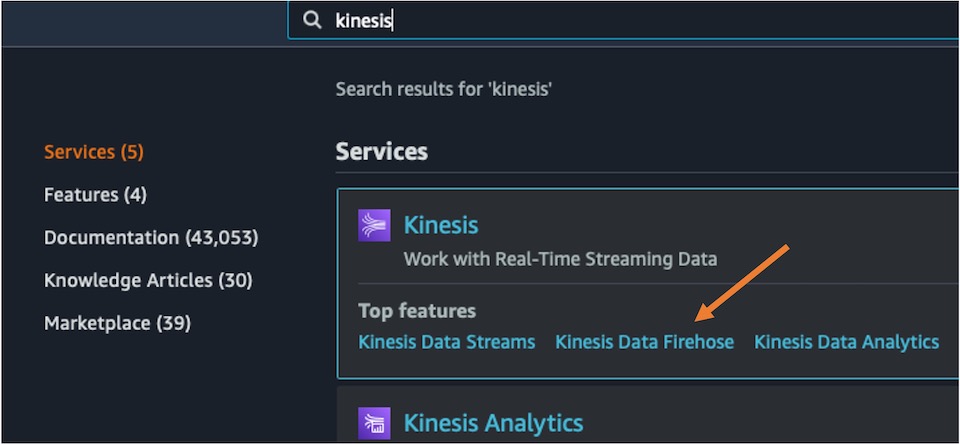
Task: Click the Kinesis Analytics service icon
Action: 374,424
